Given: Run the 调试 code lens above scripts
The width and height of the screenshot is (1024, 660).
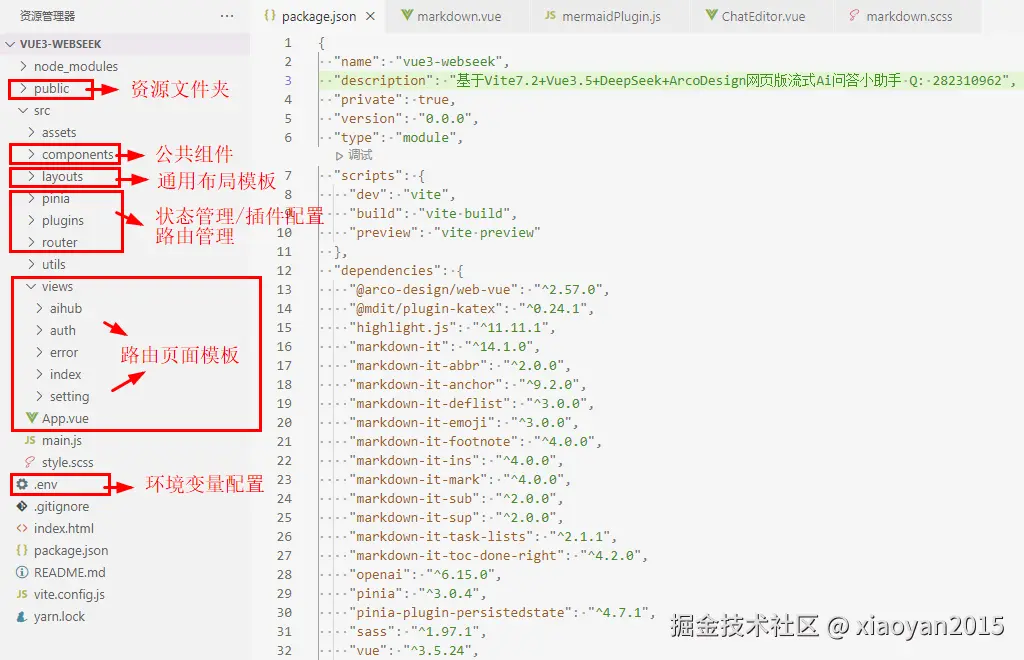Looking at the screenshot, I should pos(357,155).
